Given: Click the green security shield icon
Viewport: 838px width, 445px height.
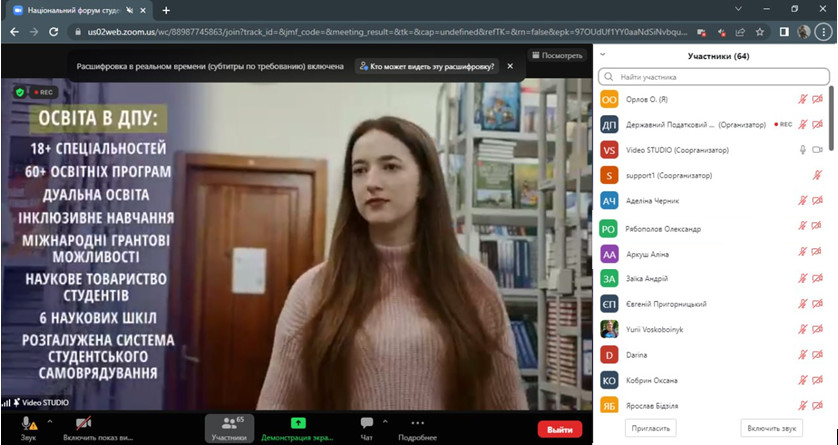Looking at the screenshot, I should (x=19, y=91).
